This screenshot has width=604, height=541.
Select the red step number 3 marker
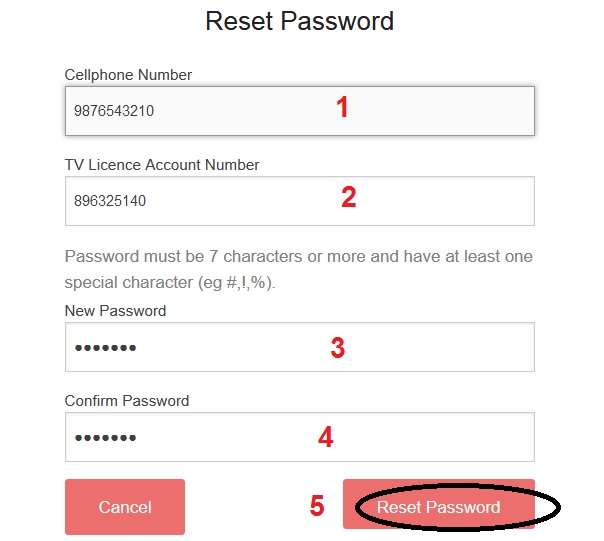click(338, 347)
